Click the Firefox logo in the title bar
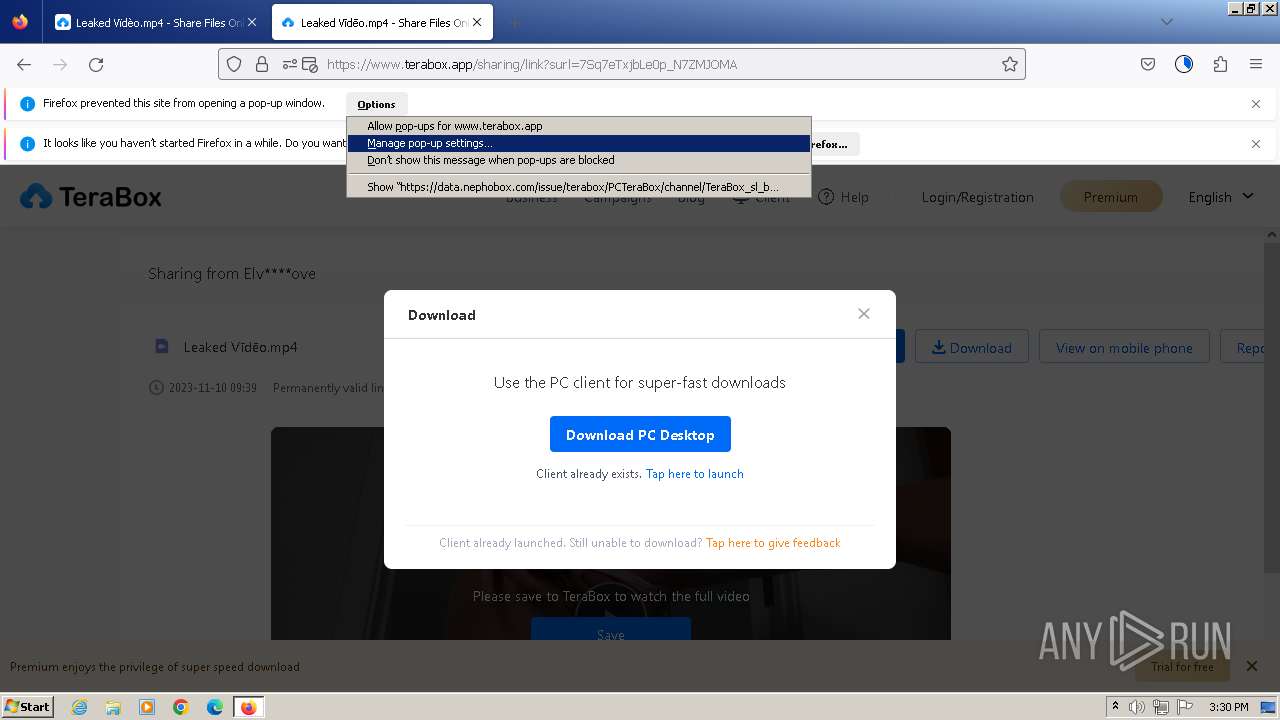The height and width of the screenshot is (720, 1280). pyautogui.click(x=20, y=22)
